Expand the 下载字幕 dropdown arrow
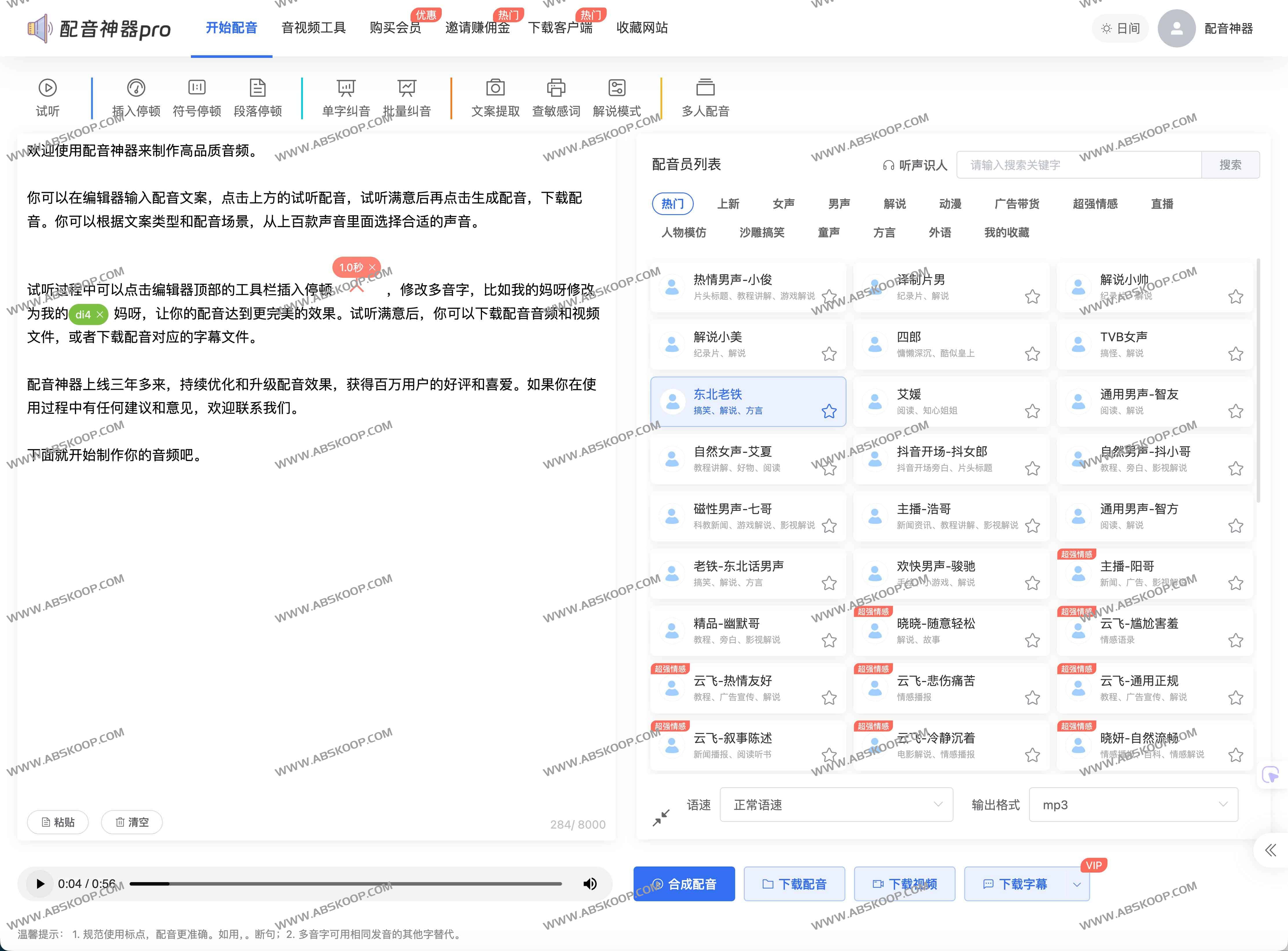1288x951 pixels. click(x=1077, y=884)
